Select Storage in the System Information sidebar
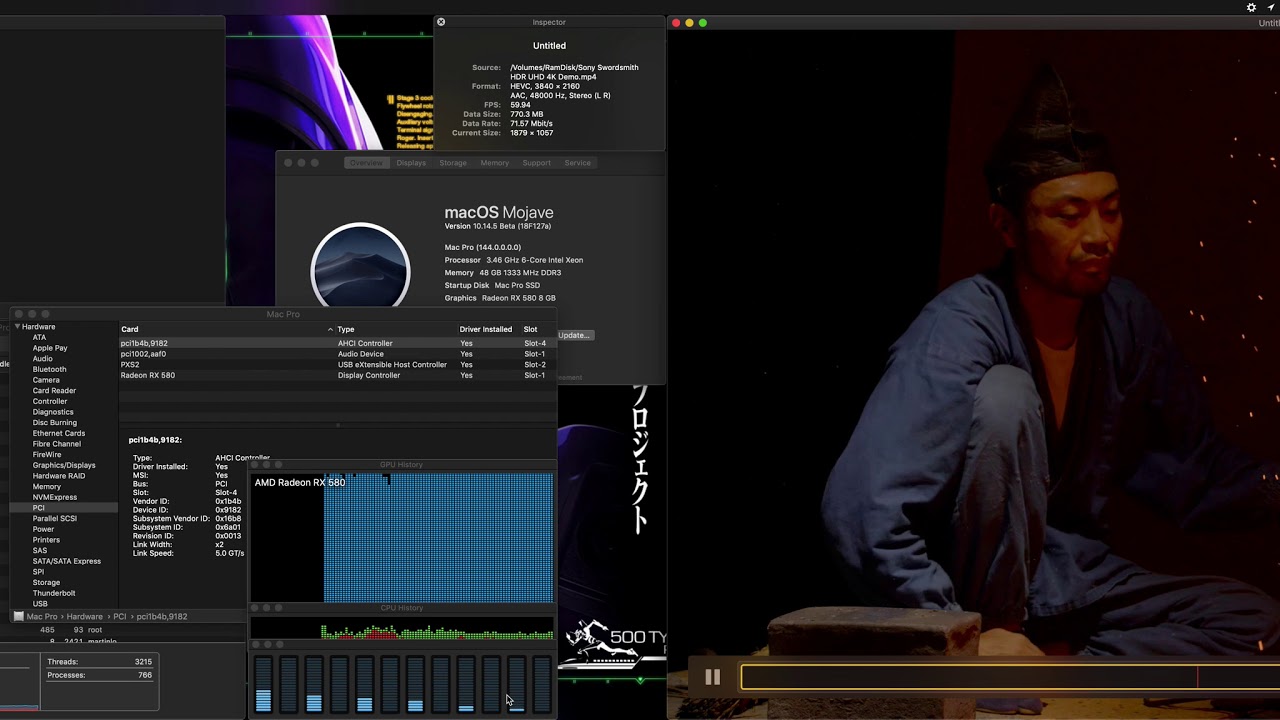1280x720 pixels. (x=46, y=583)
